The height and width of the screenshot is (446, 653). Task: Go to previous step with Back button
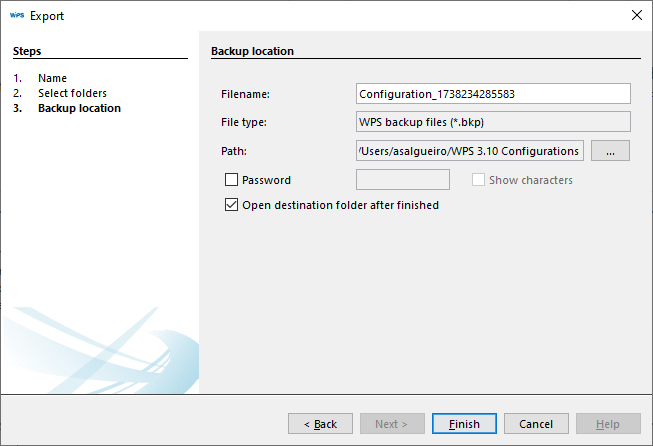tap(320, 424)
